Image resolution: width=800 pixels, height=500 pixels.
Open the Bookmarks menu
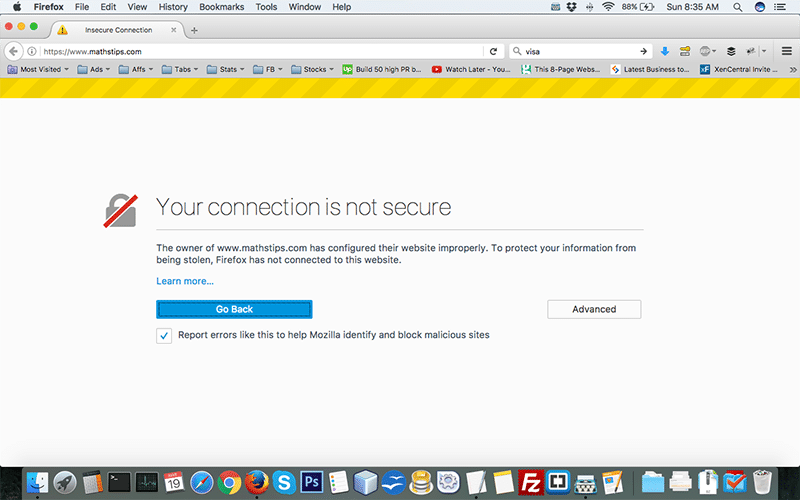pos(221,7)
